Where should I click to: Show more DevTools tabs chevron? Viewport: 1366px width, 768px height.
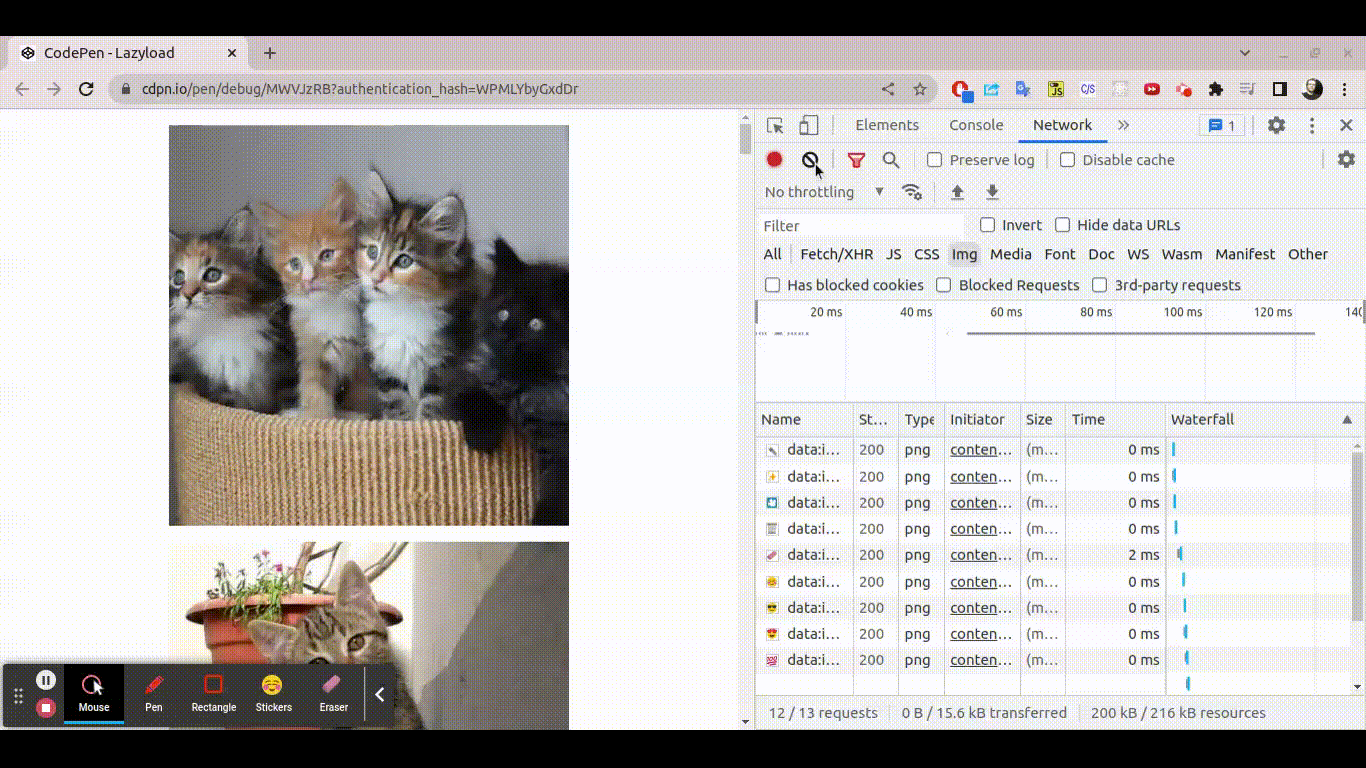(1123, 125)
